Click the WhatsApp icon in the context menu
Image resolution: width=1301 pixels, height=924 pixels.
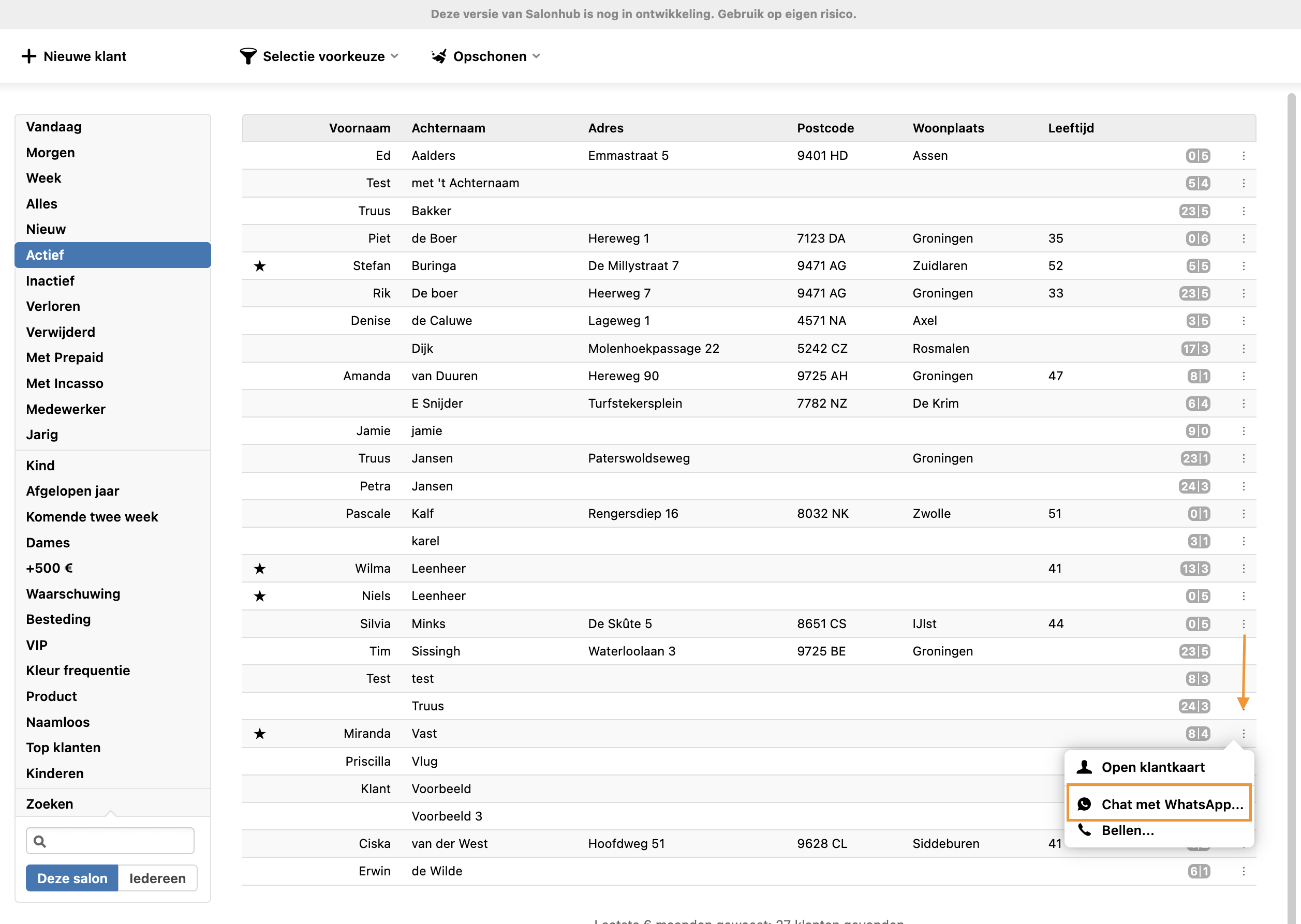coord(1084,804)
